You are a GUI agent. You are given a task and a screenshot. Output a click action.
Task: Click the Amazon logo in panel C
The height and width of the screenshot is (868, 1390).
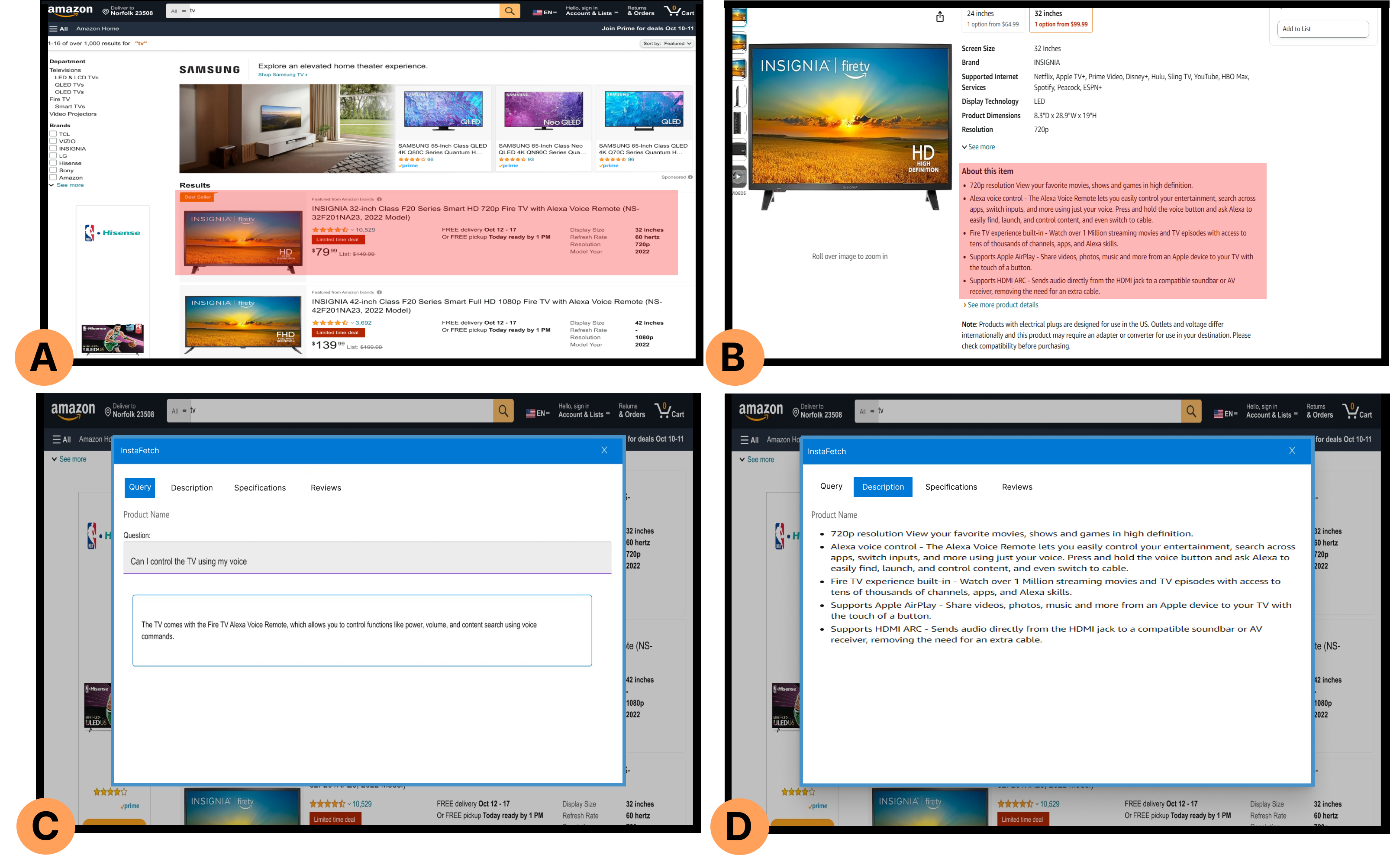click(73, 411)
